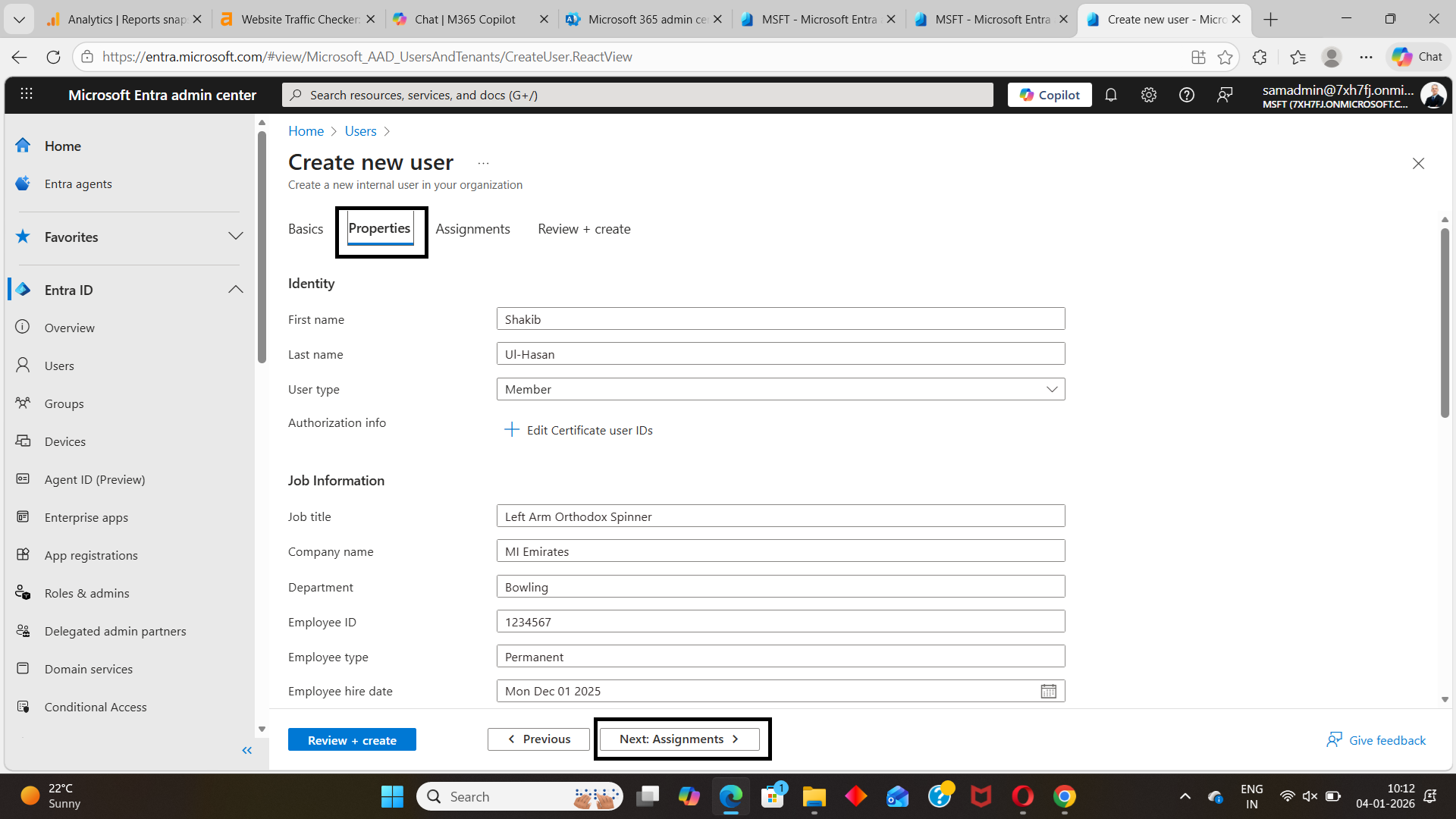Switch to the Basics tab
Image resolution: width=1456 pixels, height=819 pixels.
point(306,229)
